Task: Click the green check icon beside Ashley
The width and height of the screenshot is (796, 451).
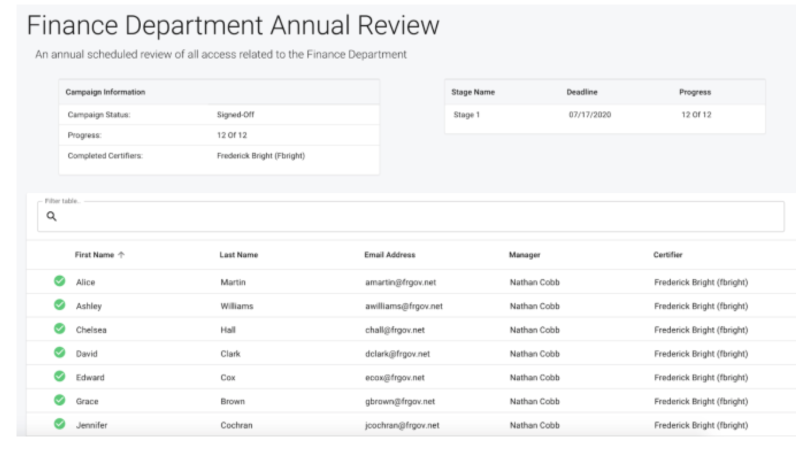Action: (x=59, y=305)
